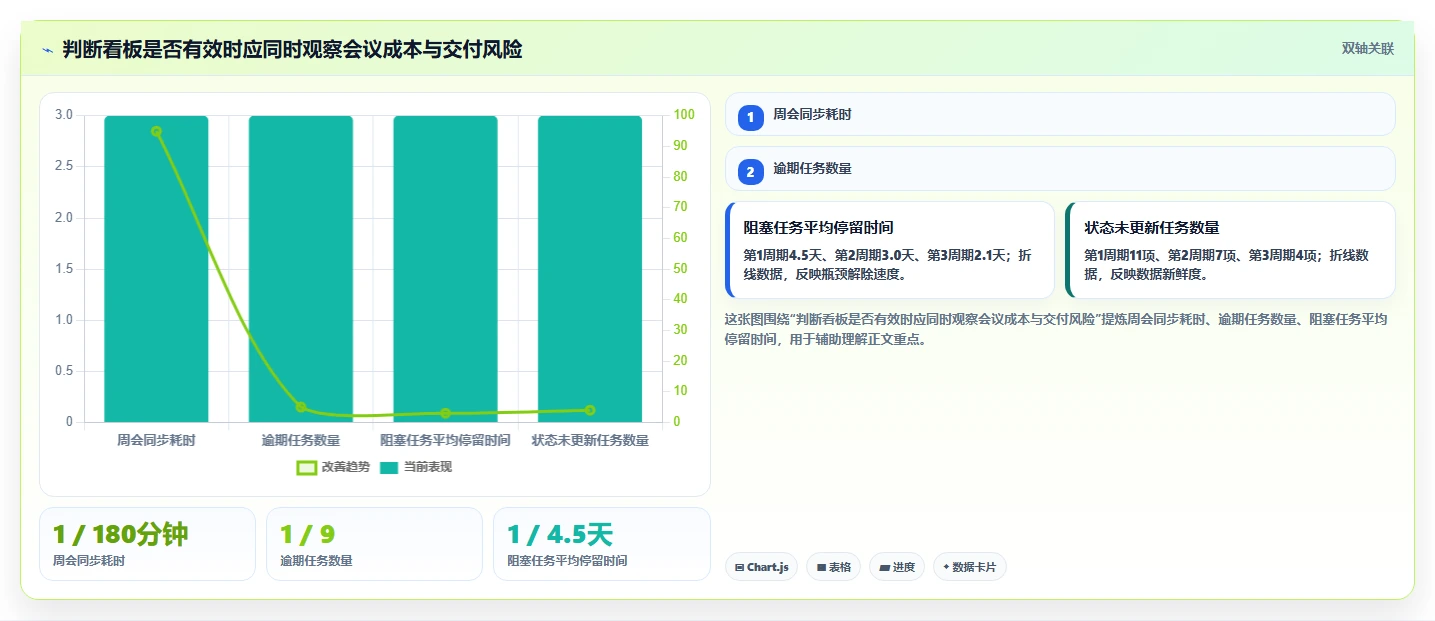
Task: Click the icon in the 数据卡片 chip
Action: click(x=946, y=567)
